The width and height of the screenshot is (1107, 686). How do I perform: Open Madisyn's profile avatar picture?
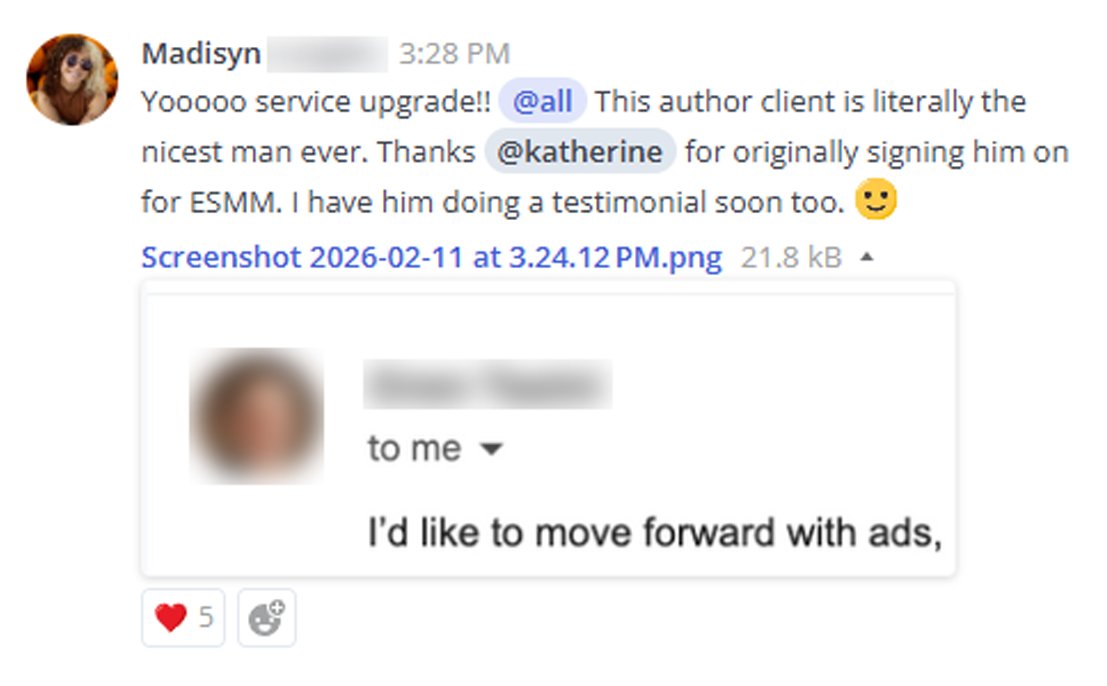[x=72, y=80]
